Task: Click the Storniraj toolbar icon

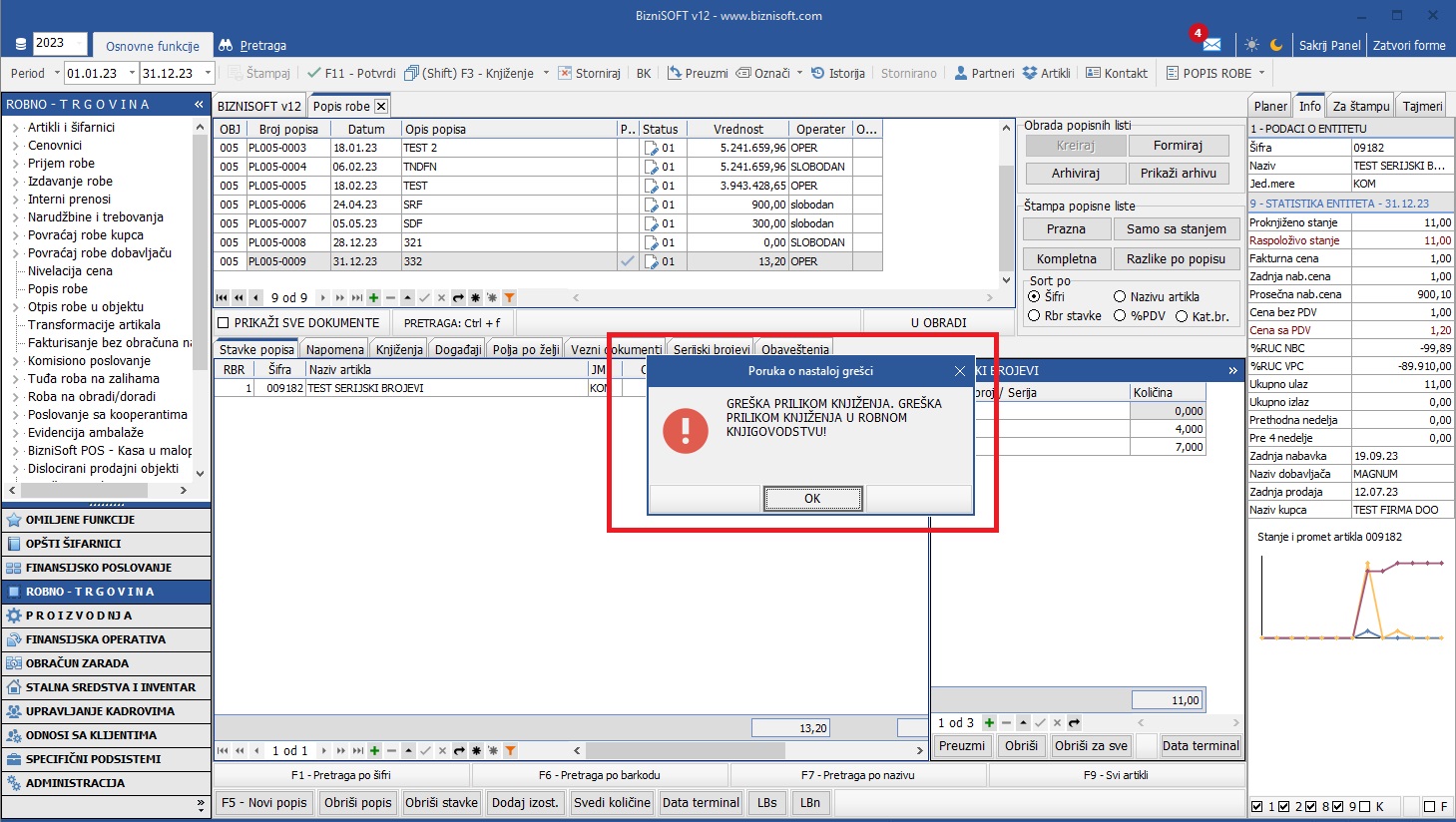Action: pos(565,73)
